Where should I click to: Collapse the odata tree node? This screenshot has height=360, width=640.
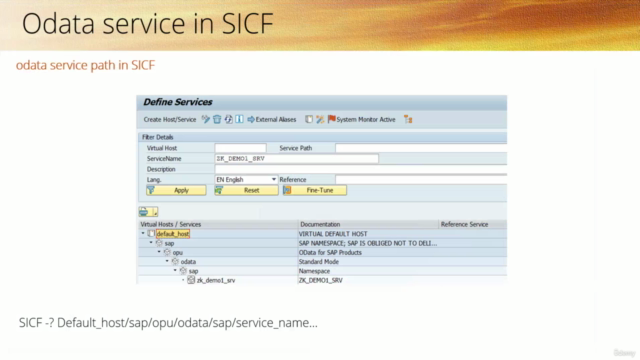167,261
